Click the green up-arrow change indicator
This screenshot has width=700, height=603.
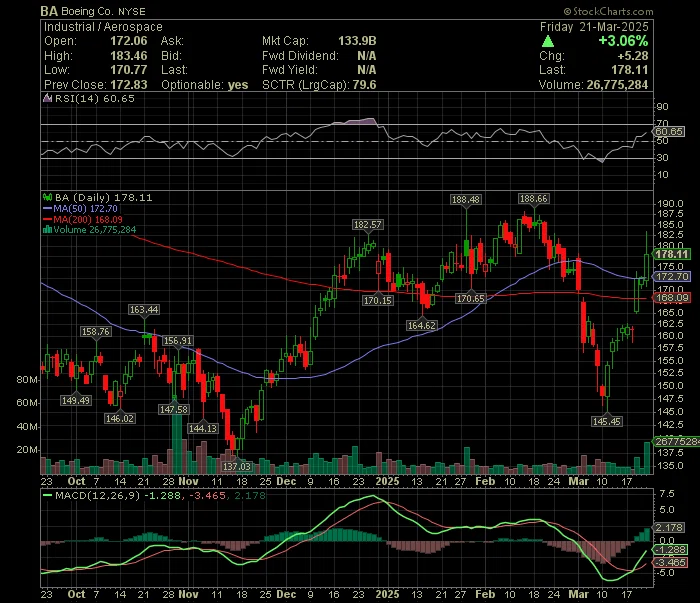[x=548, y=42]
